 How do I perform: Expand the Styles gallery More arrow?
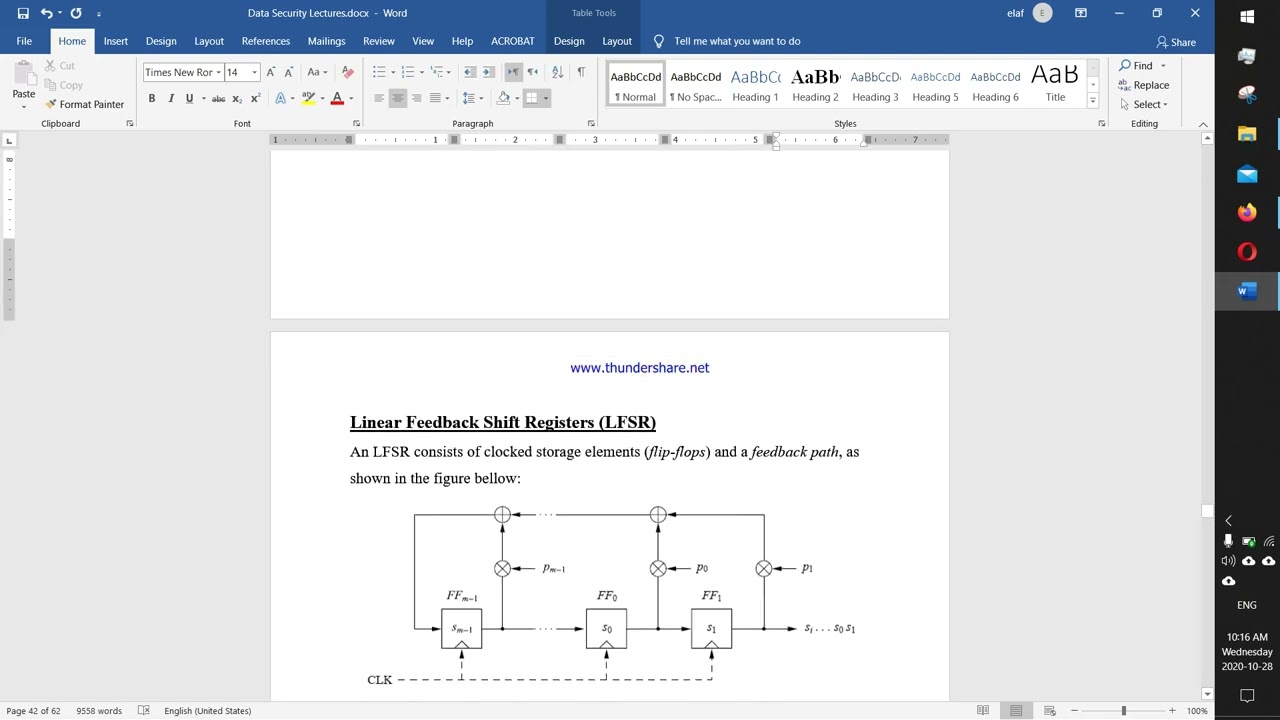click(x=1093, y=100)
